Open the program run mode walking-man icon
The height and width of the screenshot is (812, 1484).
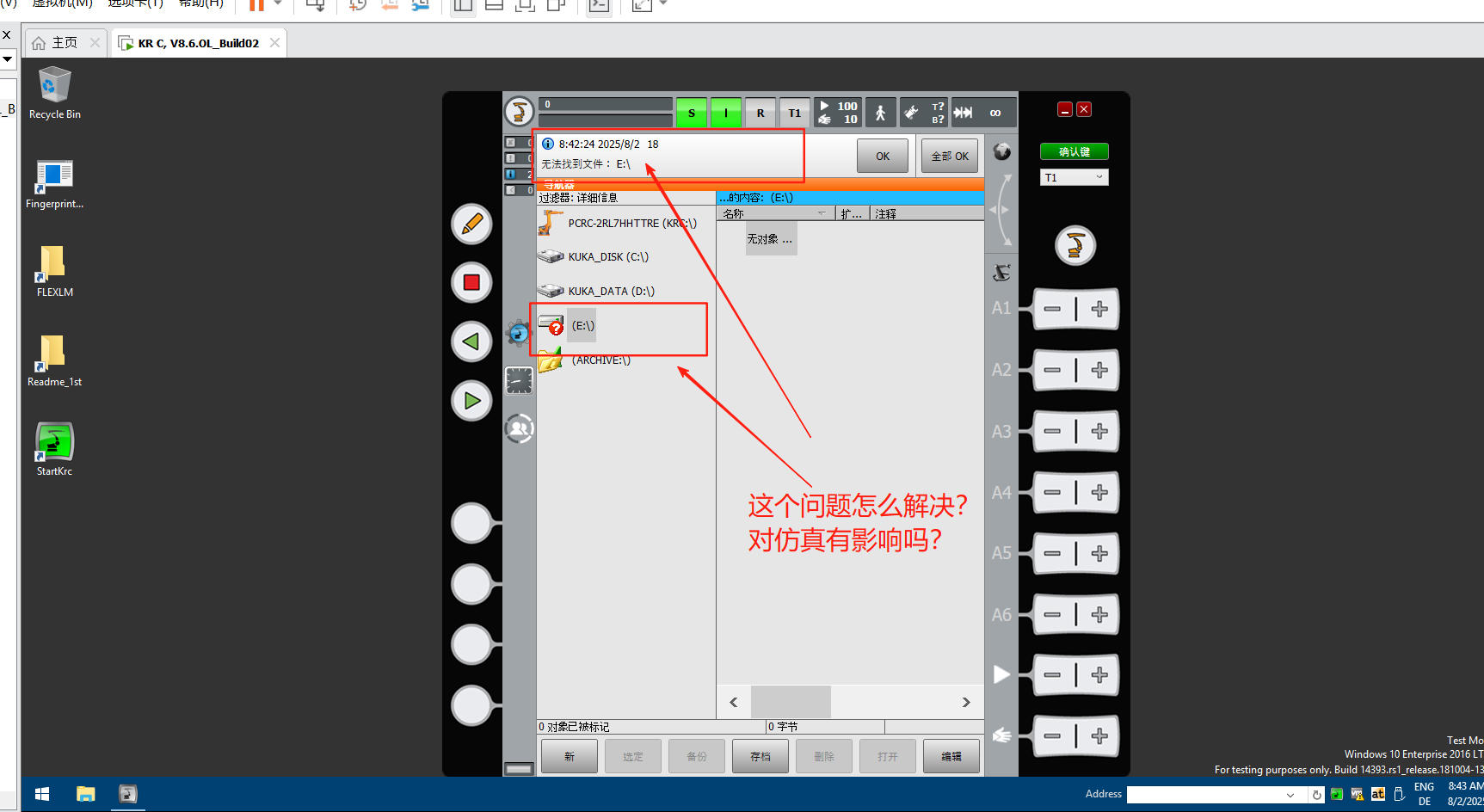point(880,113)
